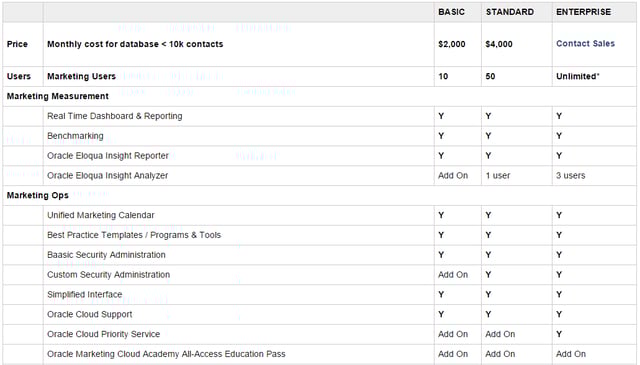
Task: Click Add On for Education Pass Basic
Action: [453, 354]
